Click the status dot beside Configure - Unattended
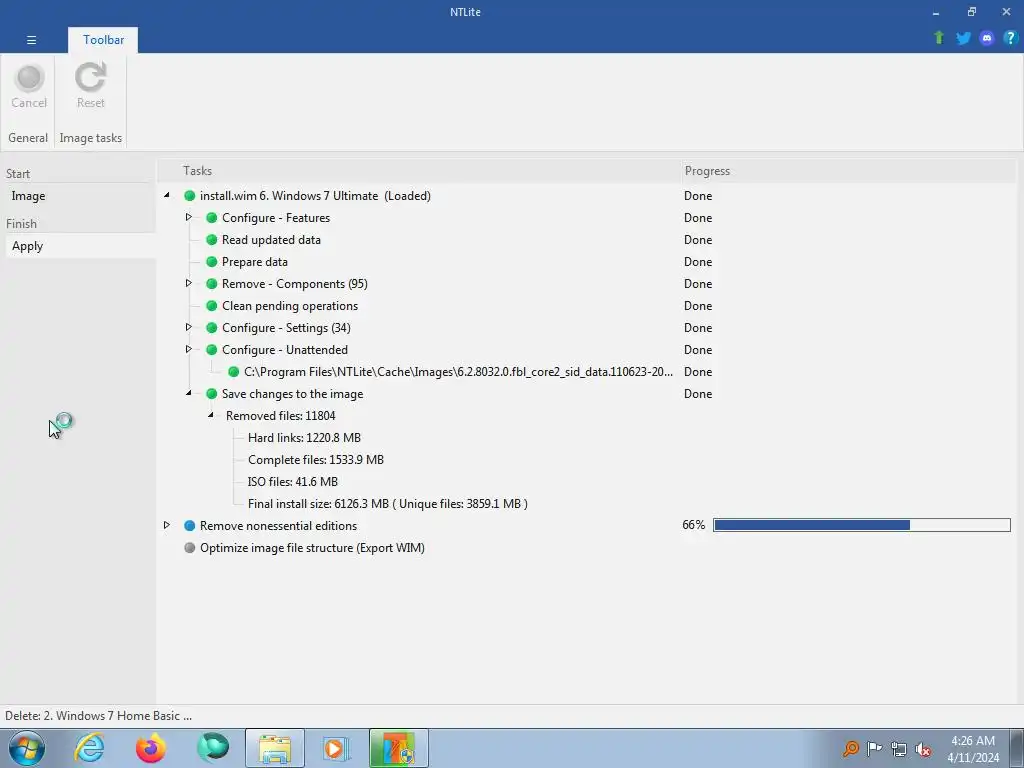1024x768 pixels. [212, 350]
